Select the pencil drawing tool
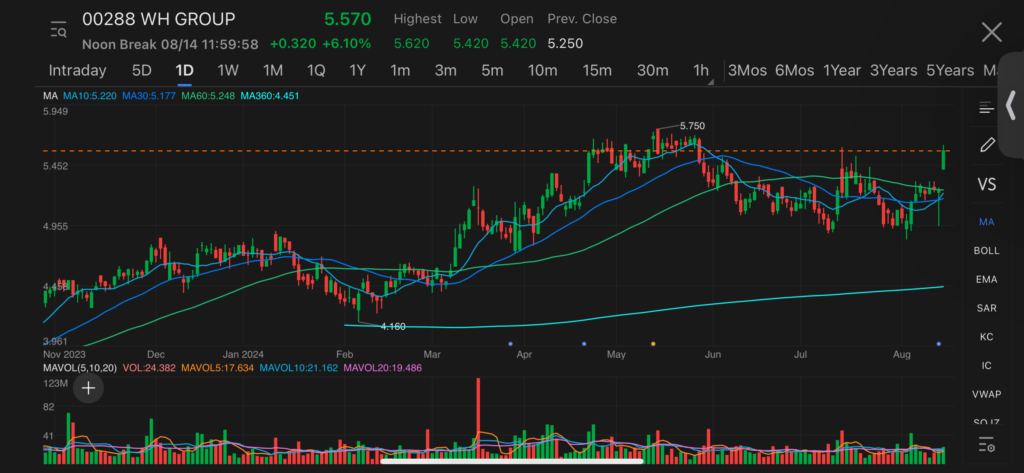 coord(987,144)
